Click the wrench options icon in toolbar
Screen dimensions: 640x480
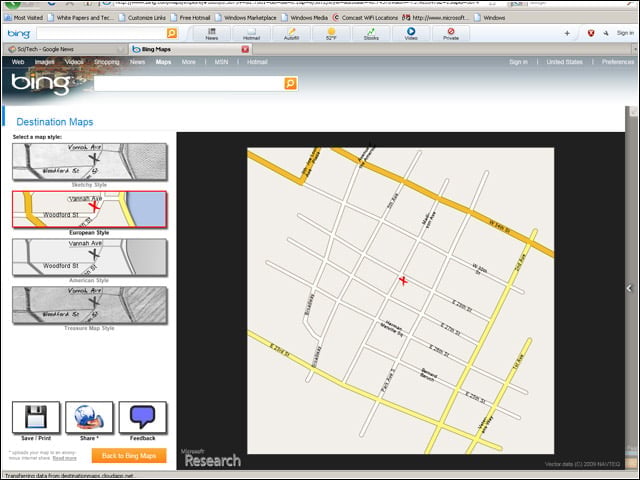tap(606, 33)
